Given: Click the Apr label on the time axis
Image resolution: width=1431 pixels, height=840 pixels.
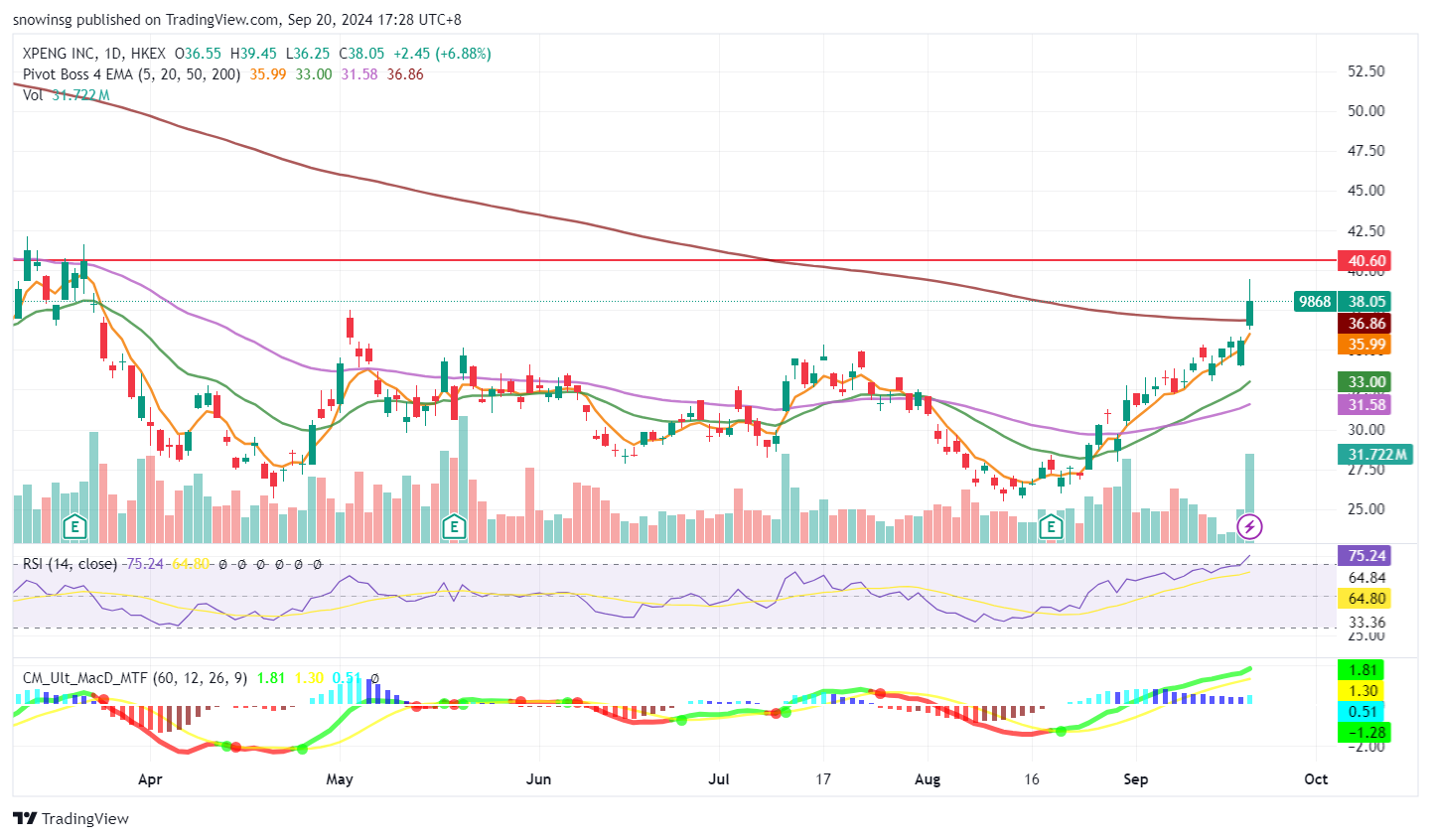Looking at the screenshot, I should (150, 779).
